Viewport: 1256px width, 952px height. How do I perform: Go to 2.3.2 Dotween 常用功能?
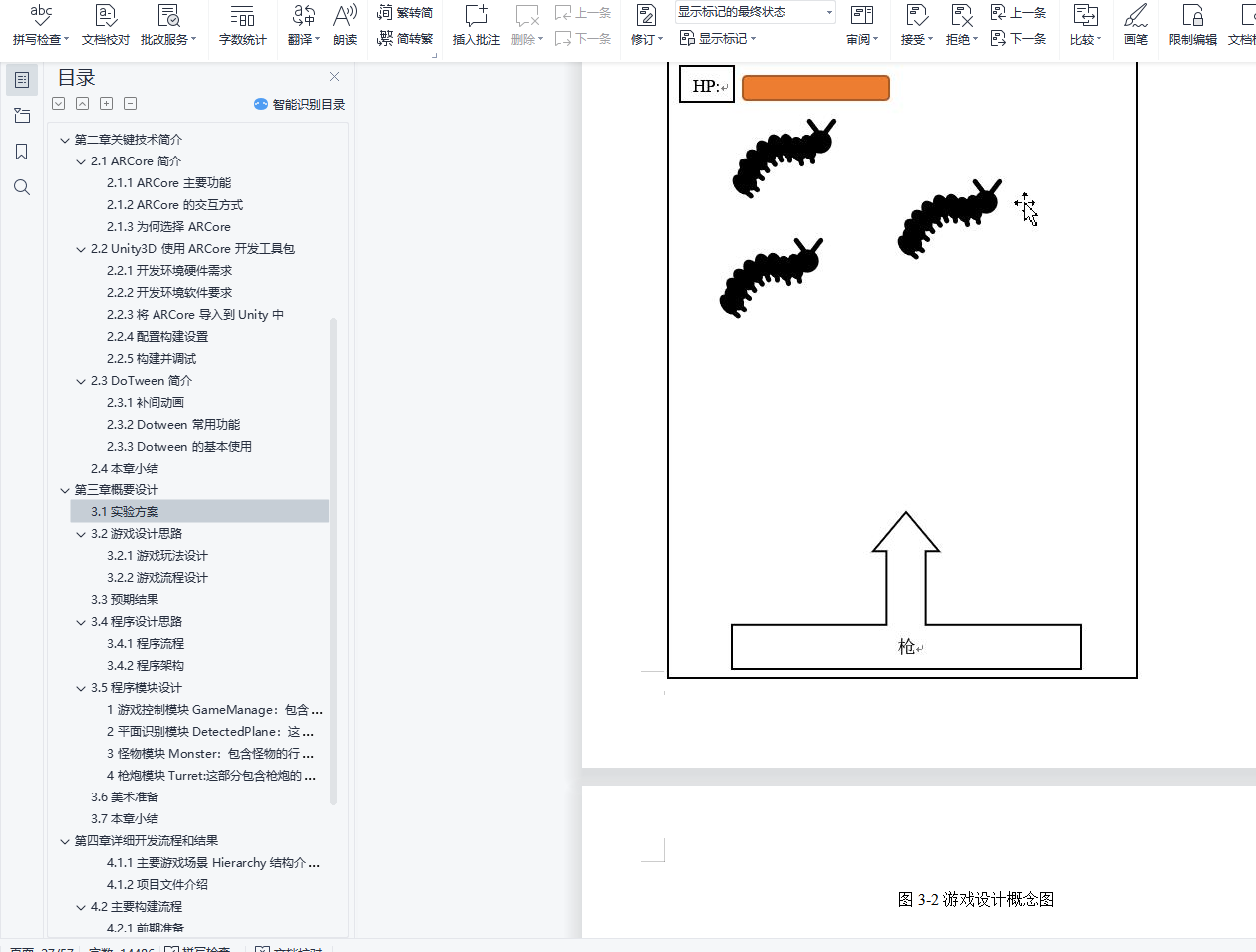pos(173,425)
